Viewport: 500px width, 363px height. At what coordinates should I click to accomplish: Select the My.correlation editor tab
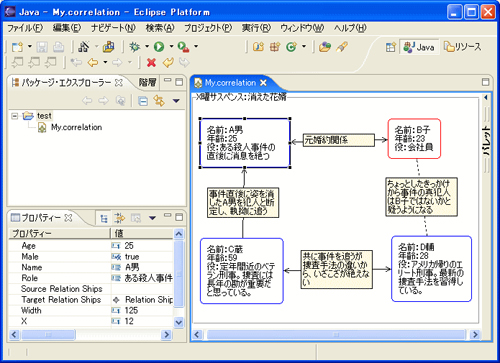[230, 83]
